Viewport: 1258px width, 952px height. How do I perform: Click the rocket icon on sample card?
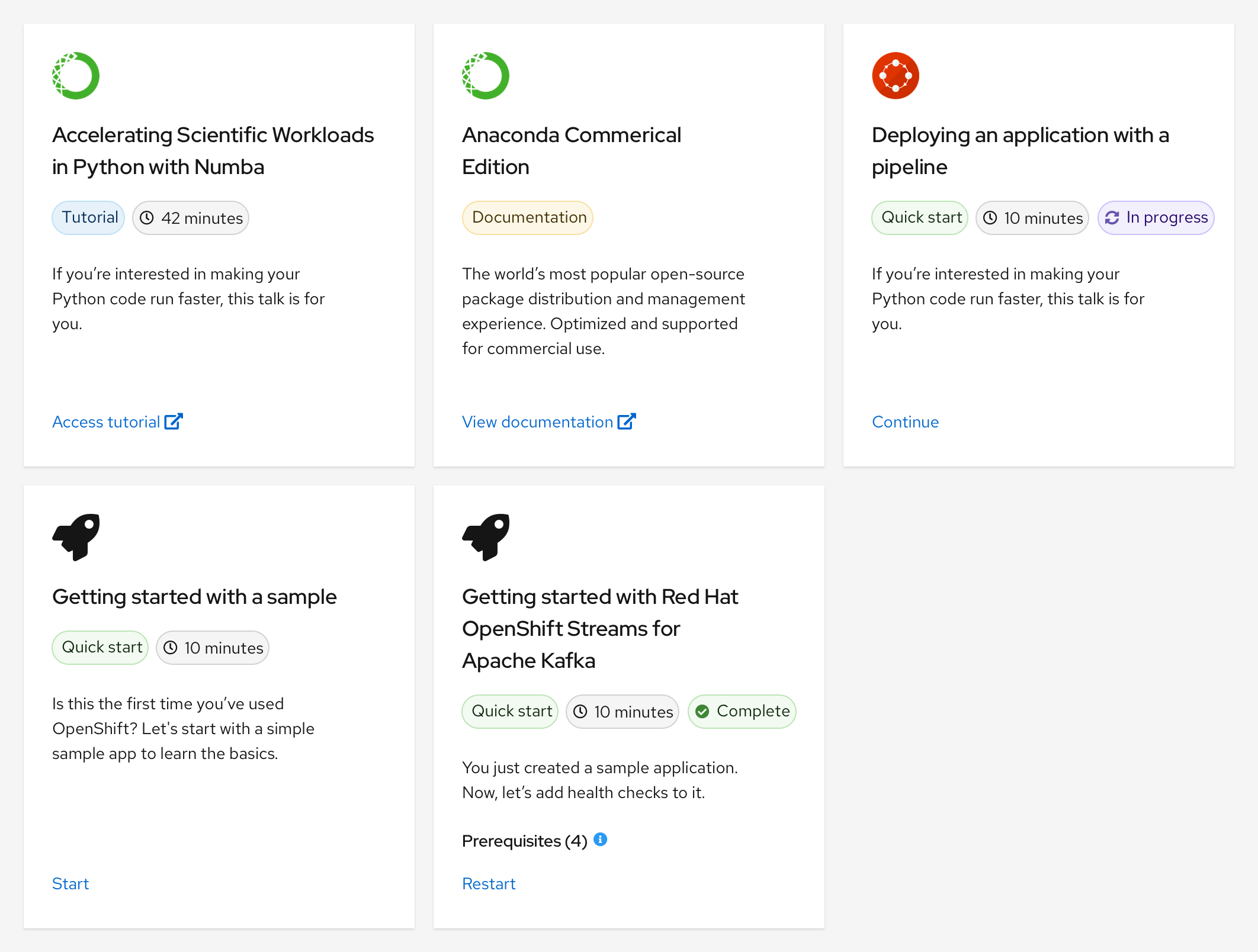click(76, 537)
